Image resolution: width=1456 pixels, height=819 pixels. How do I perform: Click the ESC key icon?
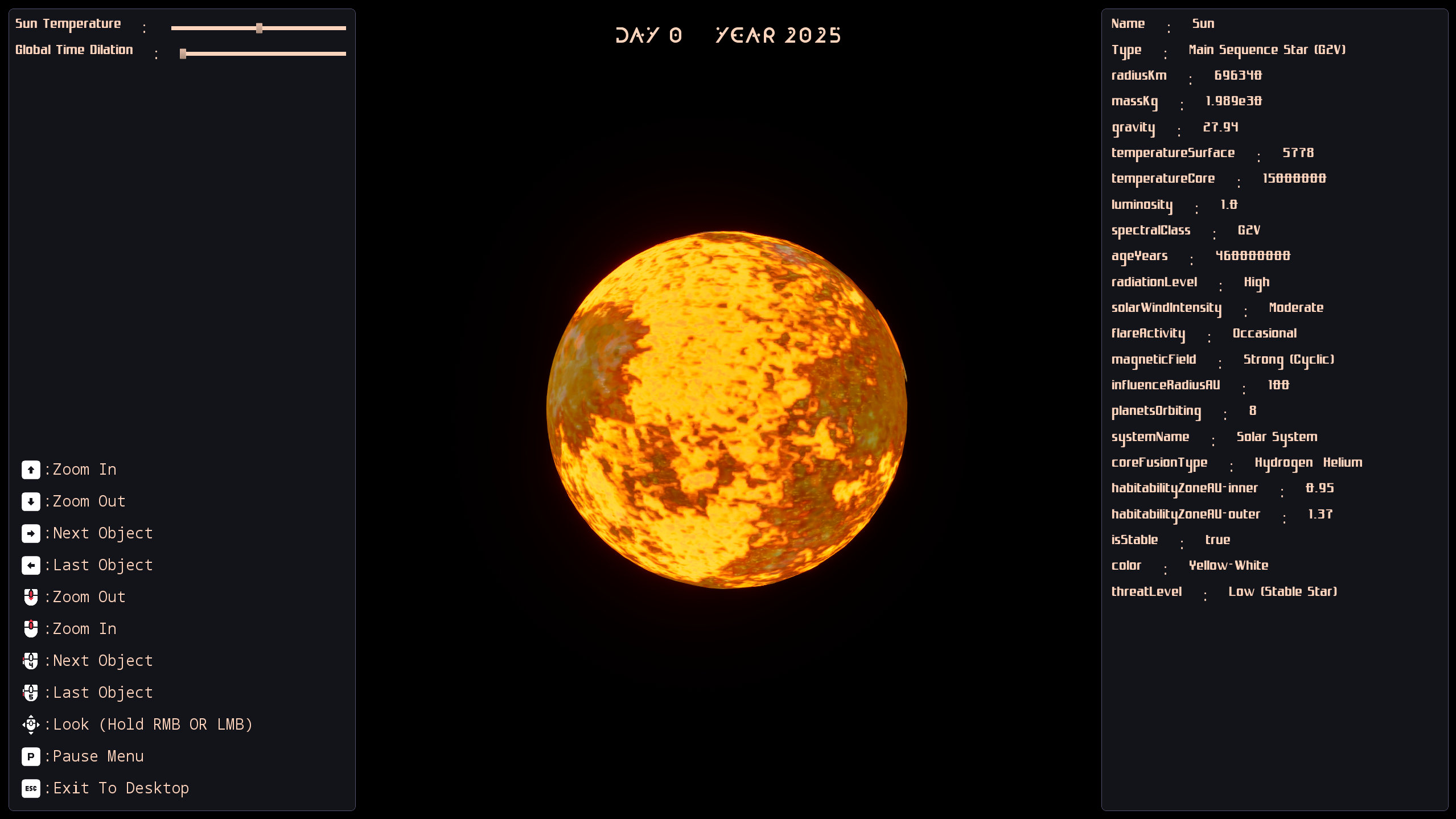31,788
